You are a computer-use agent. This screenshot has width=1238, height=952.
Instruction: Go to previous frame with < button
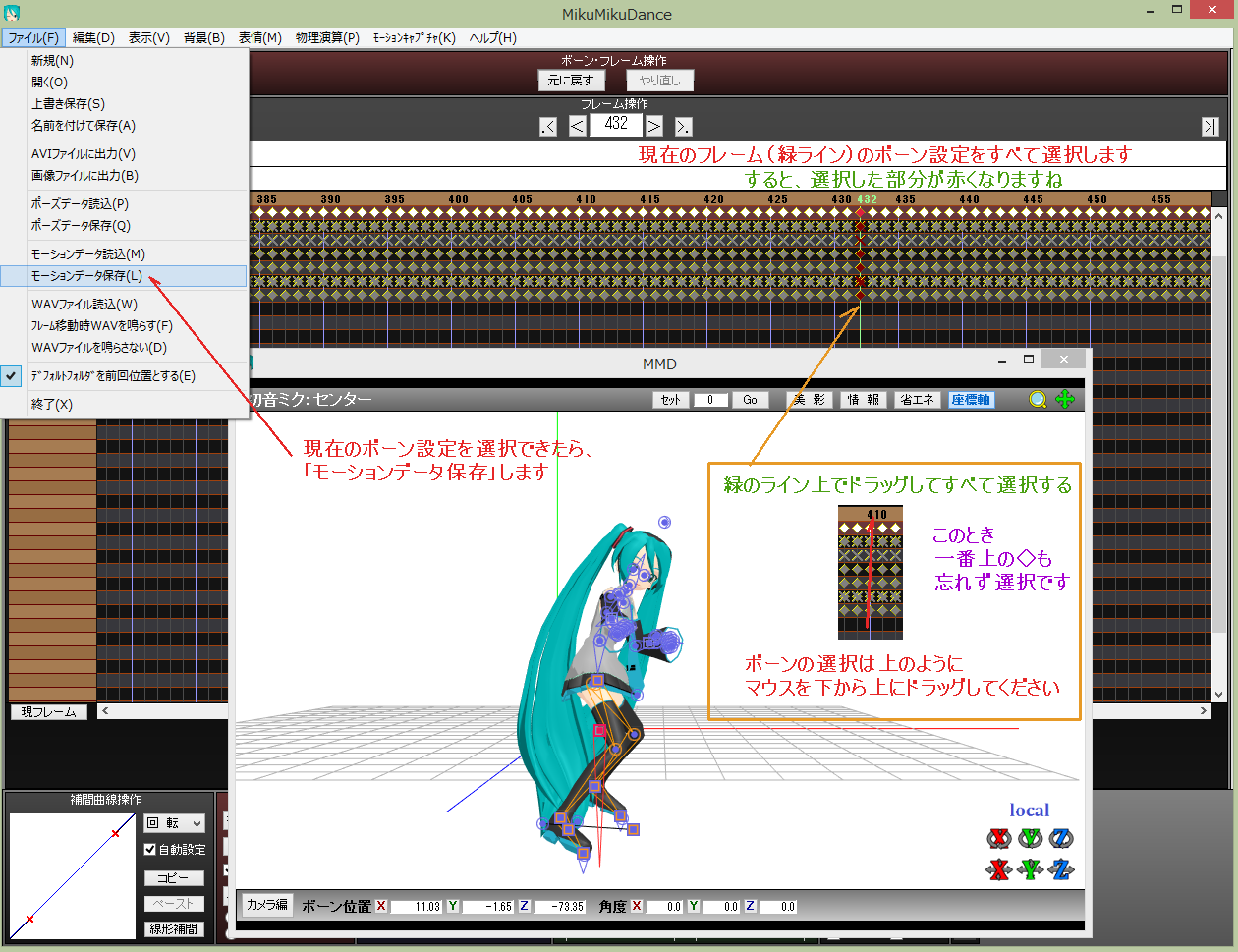578,126
